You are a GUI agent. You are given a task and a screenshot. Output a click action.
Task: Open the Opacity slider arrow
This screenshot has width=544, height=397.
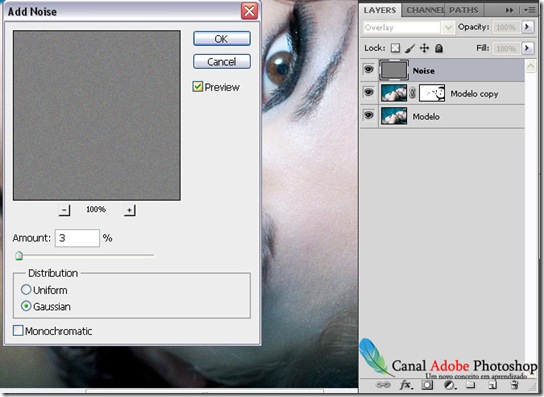tap(527, 27)
